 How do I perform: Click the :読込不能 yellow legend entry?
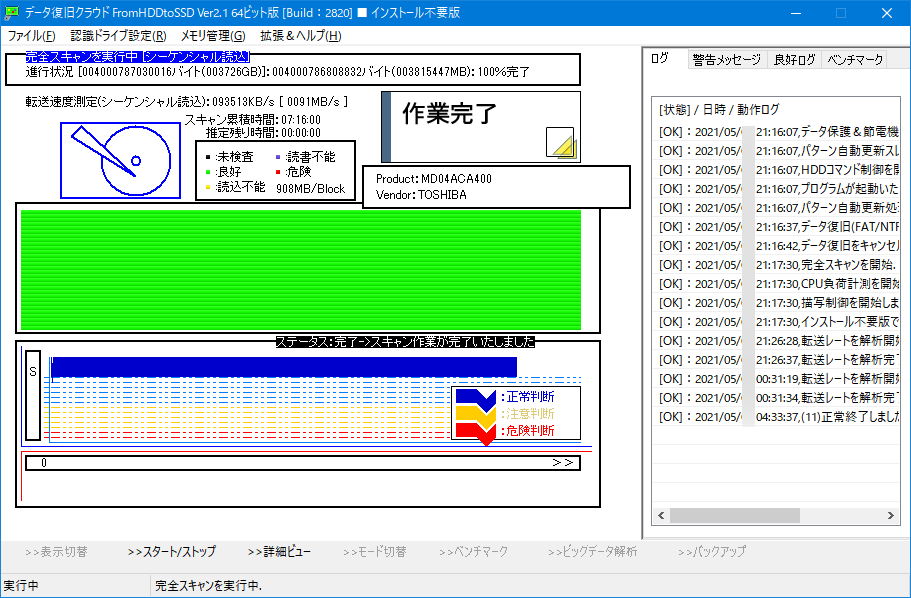point(235,187)
